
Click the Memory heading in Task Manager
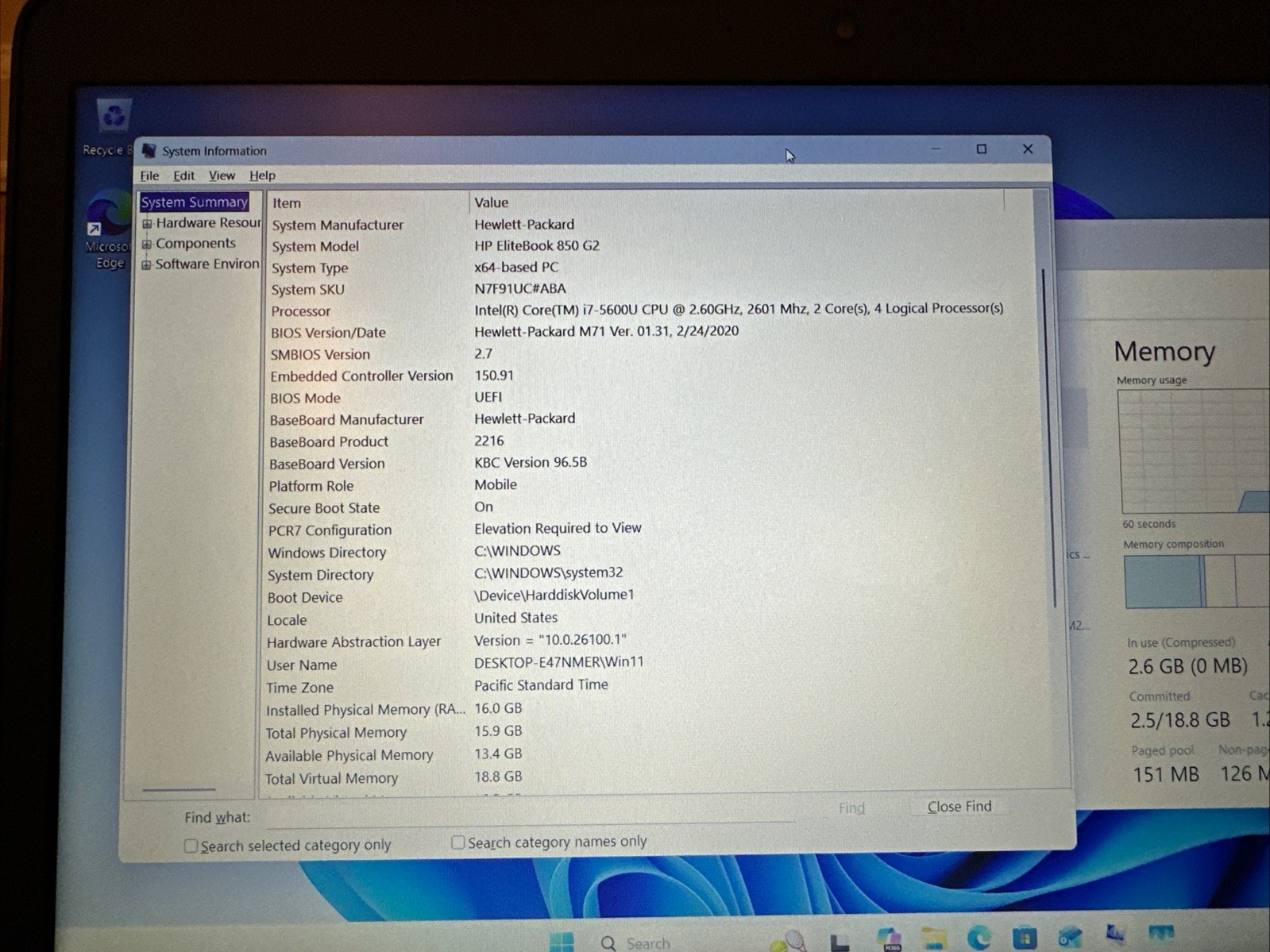pyautogui.click(x=1164, y=351)
